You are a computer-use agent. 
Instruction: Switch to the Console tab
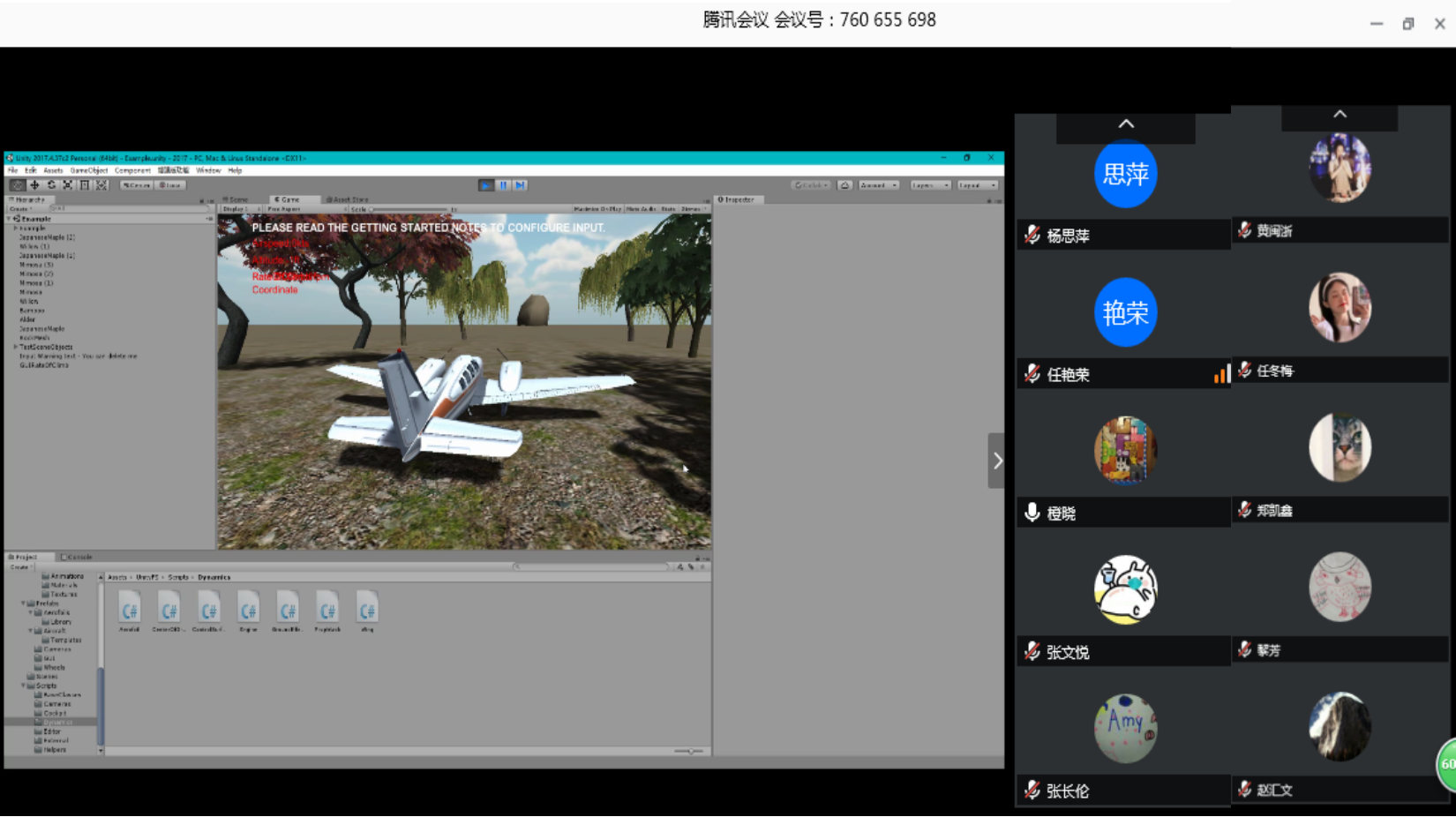pyautogui.click(x=77, y=557)
